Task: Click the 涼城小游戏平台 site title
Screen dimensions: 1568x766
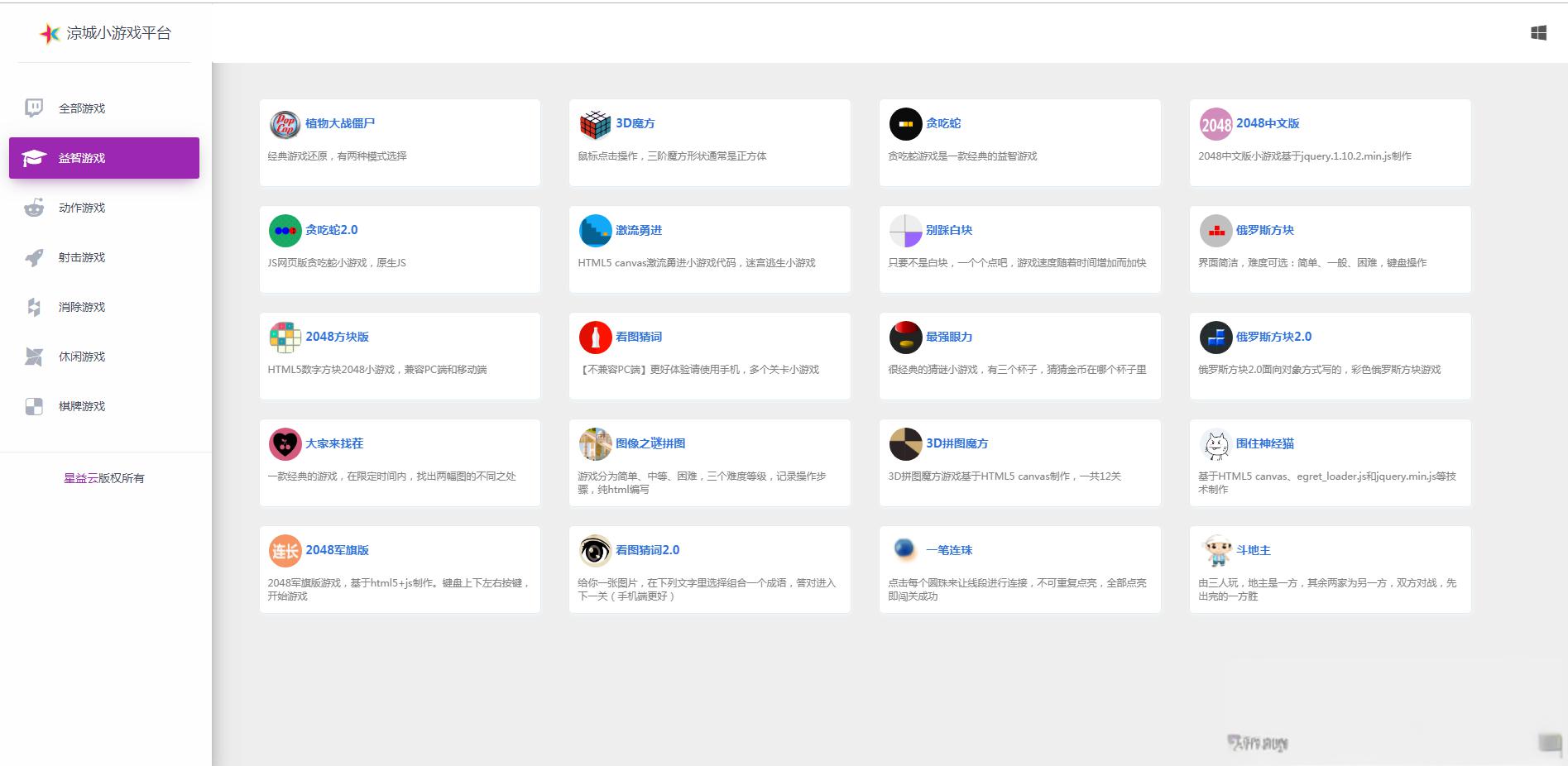Action: (x=119, y=33)
